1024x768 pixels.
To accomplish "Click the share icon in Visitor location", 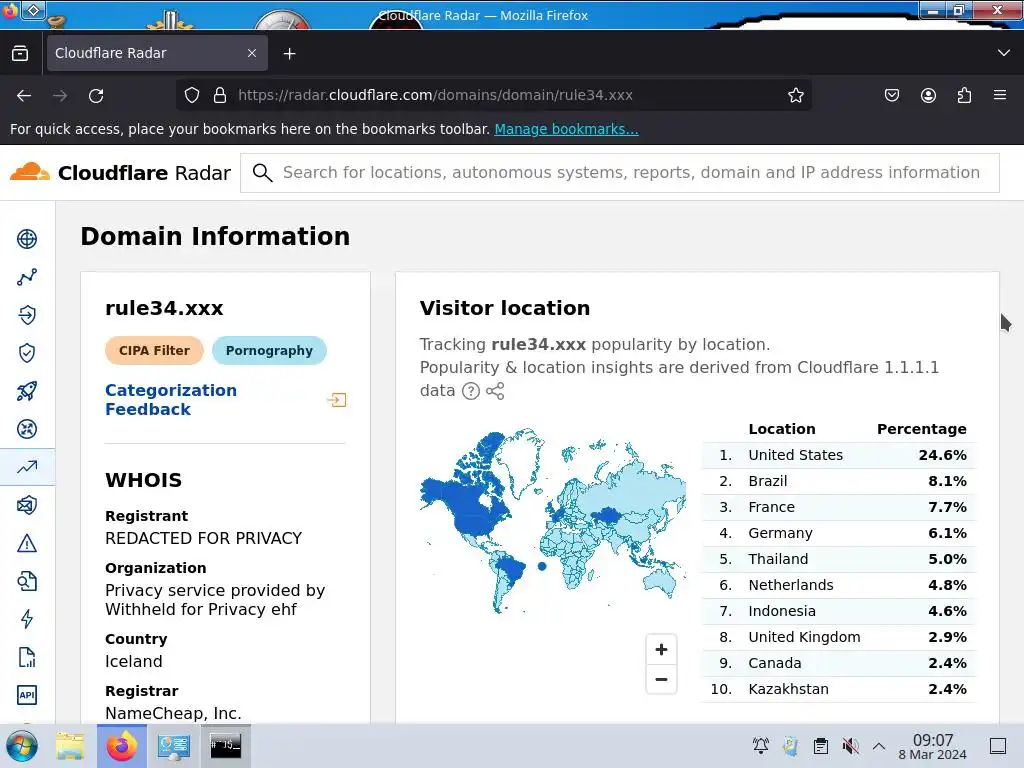I will [495, 391].
